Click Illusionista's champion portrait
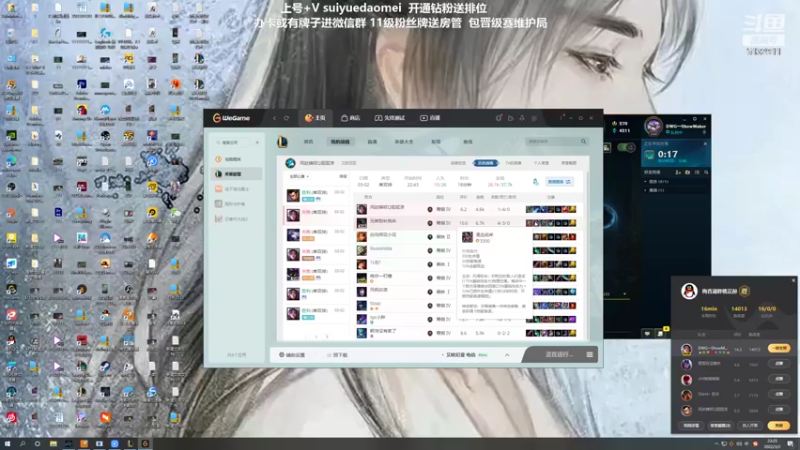 tap(362, 251)
